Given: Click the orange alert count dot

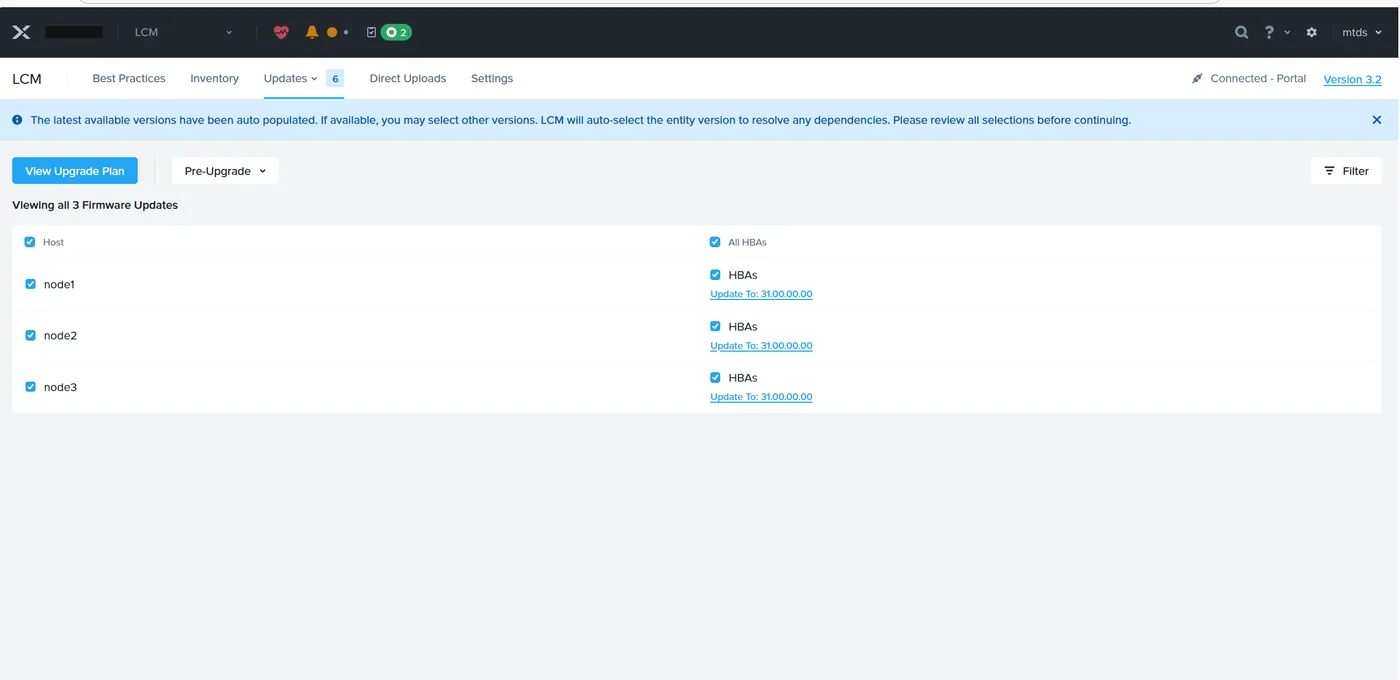Looking at the screenshot, I should pos(332,32).
